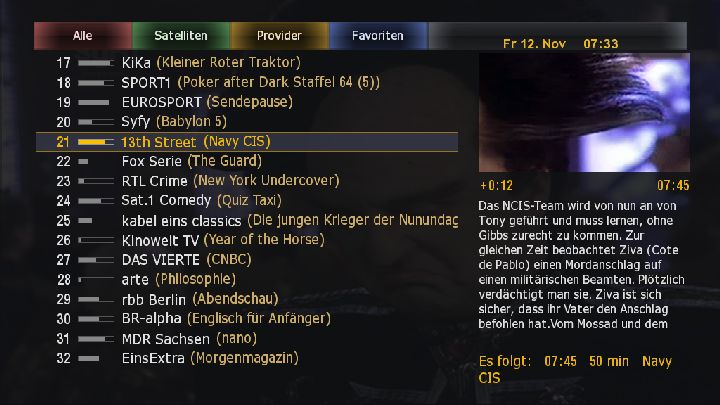The image size is (720, 405).
Task: Switch to the Alle tab
Action: point(83,35)
